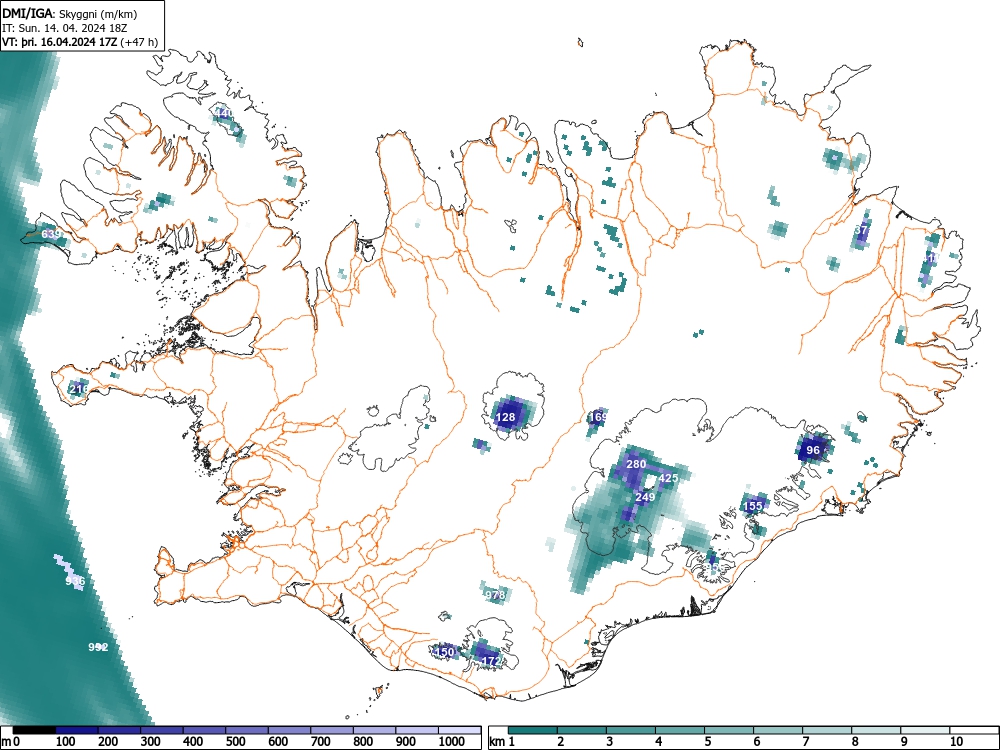
Task: Click the 128 visibility value on the map
Action: tap(505, 418)
